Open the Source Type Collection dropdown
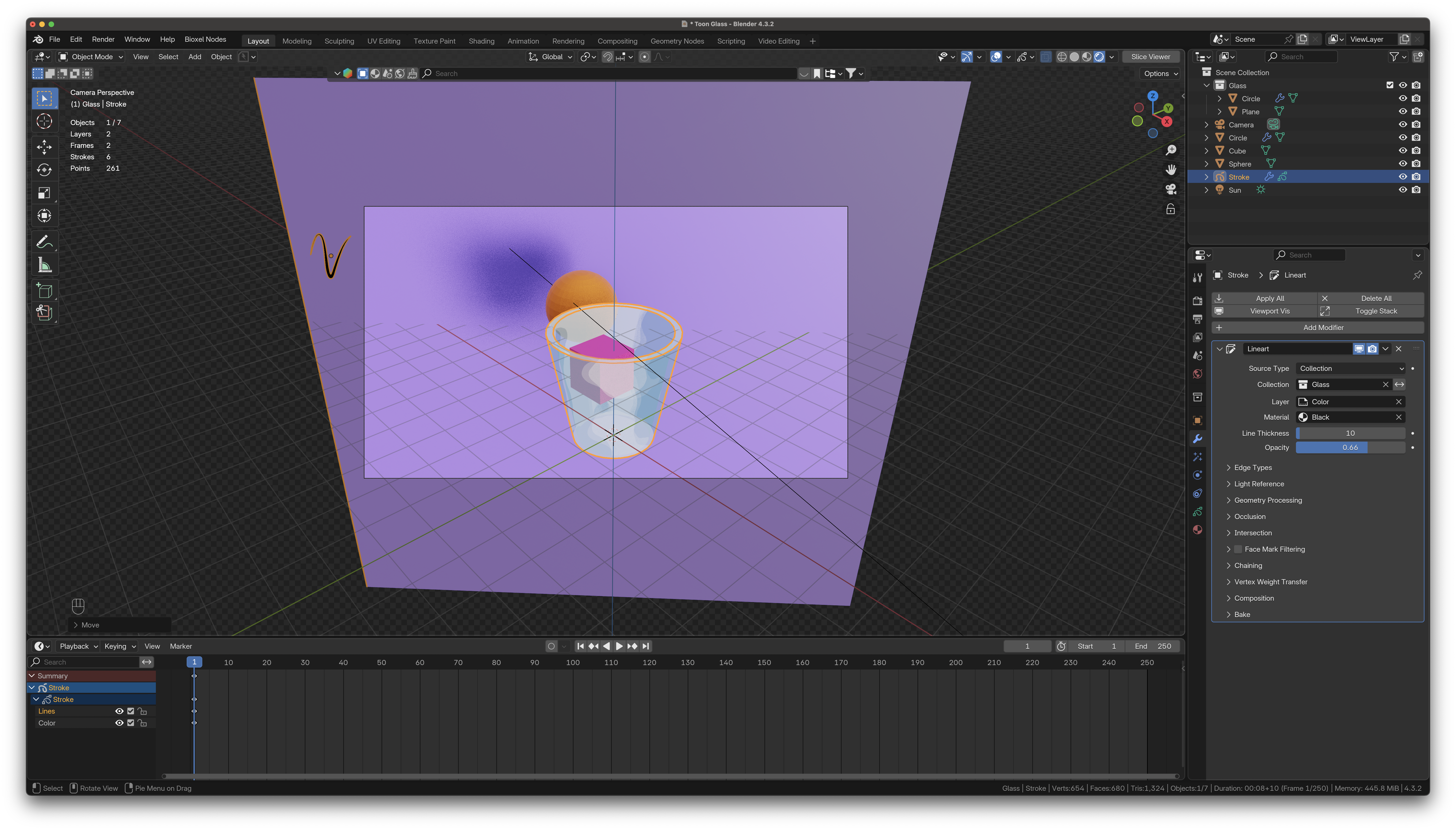Image resolution: width=1456 pixels, height=830 pixels. pos(1351,369)
